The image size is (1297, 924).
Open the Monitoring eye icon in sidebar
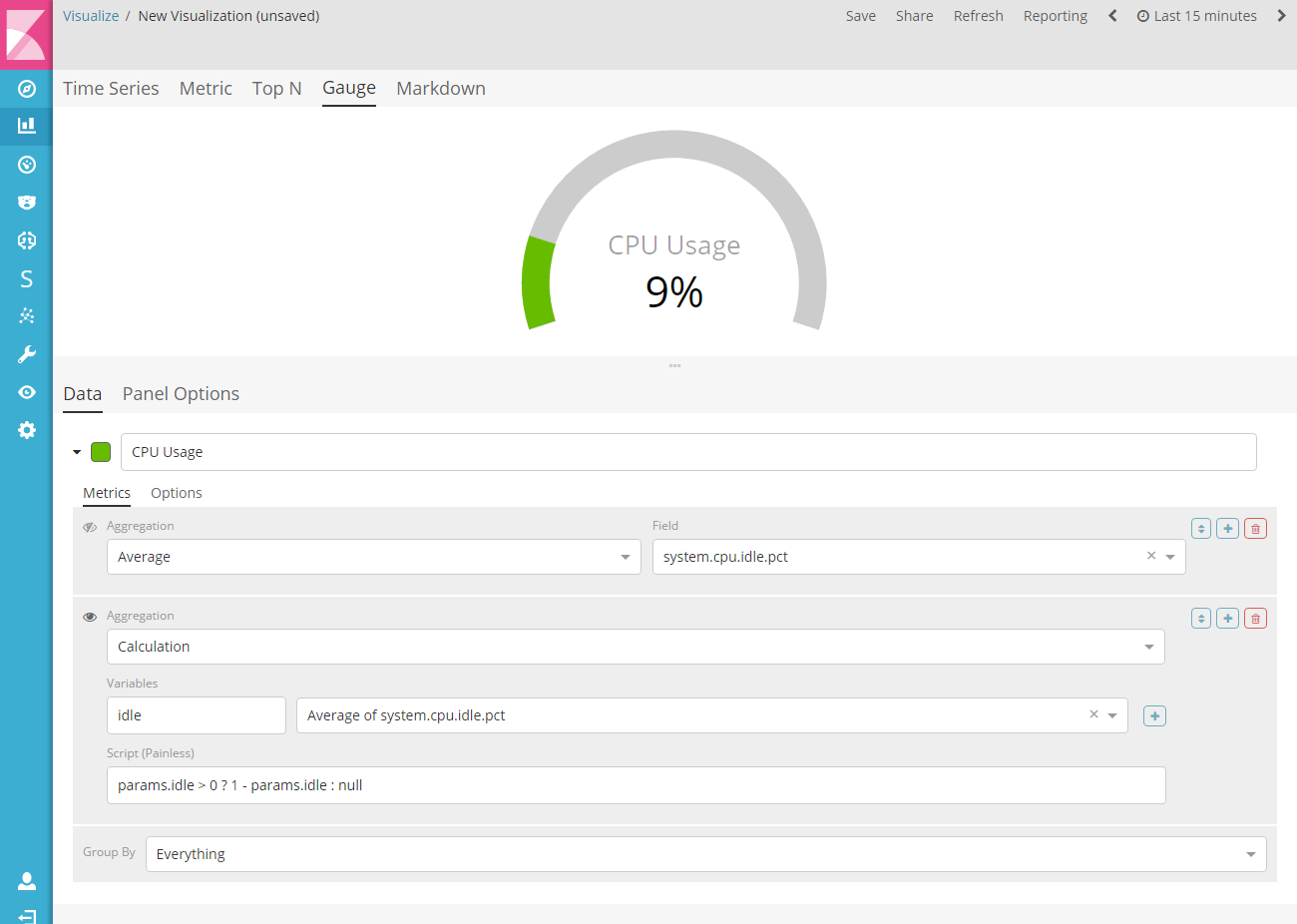pos(27,392)
